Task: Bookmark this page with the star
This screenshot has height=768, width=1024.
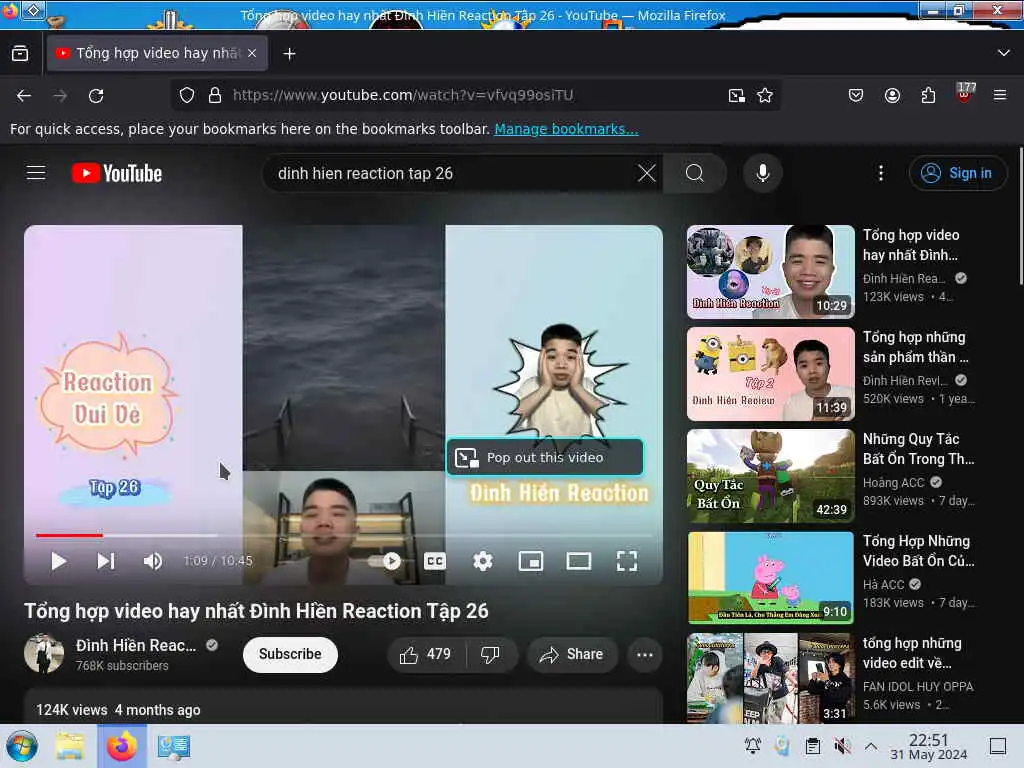Action: click(x=765, y=96)
